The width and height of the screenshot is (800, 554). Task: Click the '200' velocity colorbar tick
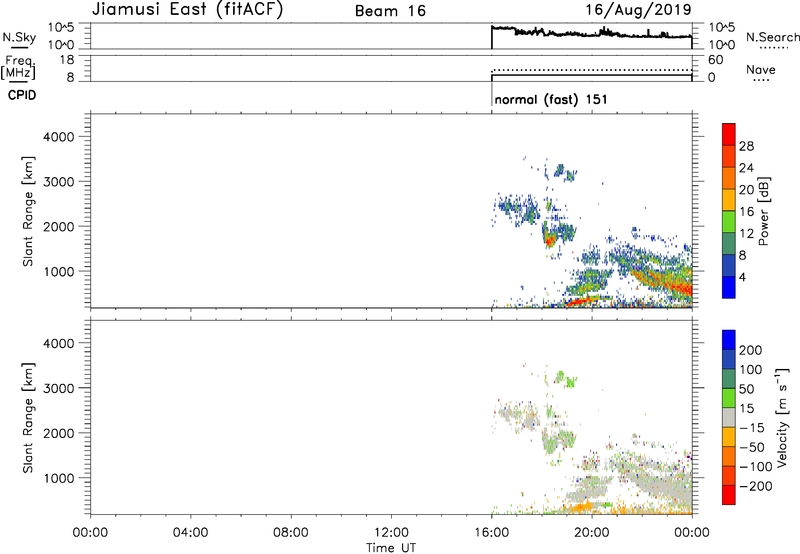[751, 350]
